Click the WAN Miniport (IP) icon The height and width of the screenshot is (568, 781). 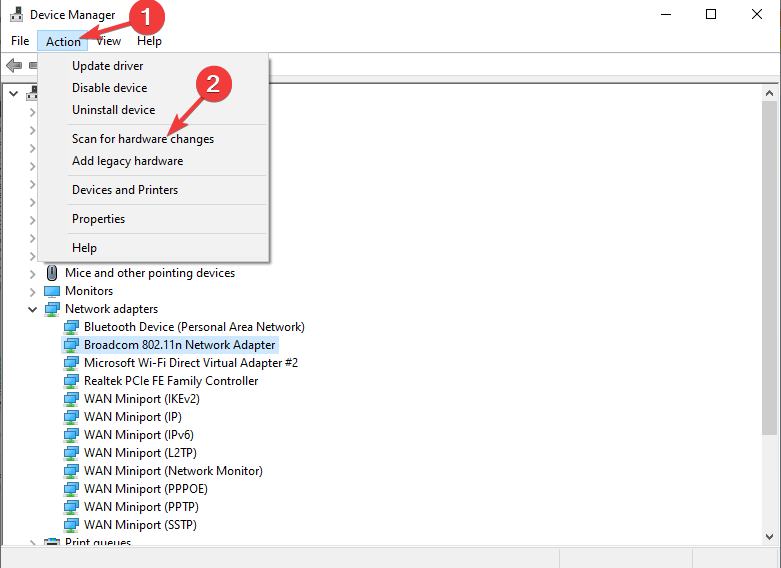[x=71, y=417]
